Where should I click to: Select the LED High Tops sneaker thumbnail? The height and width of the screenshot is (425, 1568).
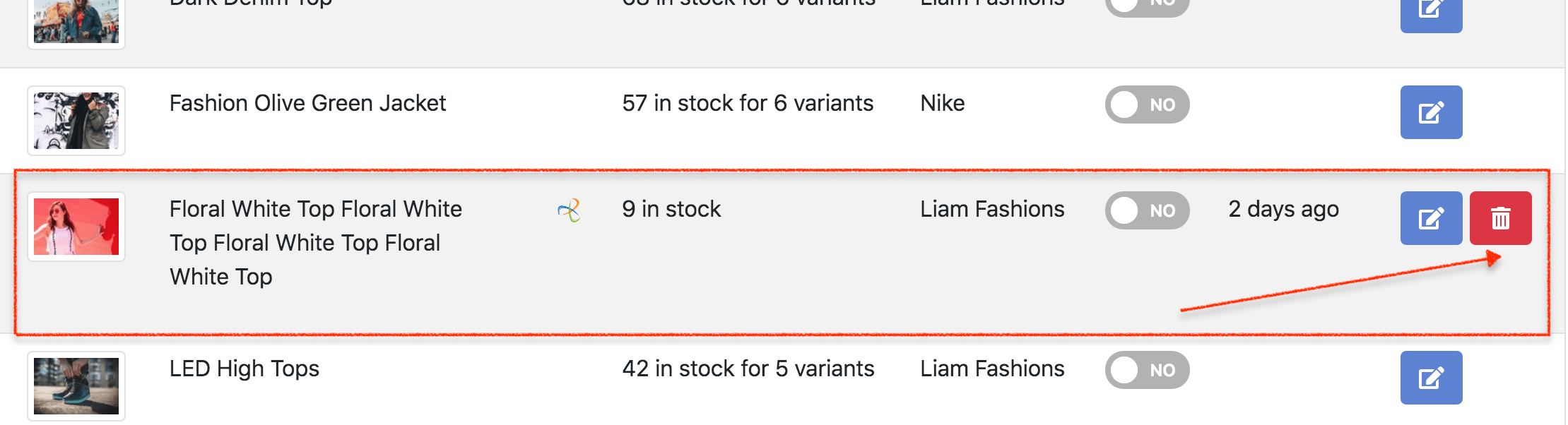click(x=76, y=385)
